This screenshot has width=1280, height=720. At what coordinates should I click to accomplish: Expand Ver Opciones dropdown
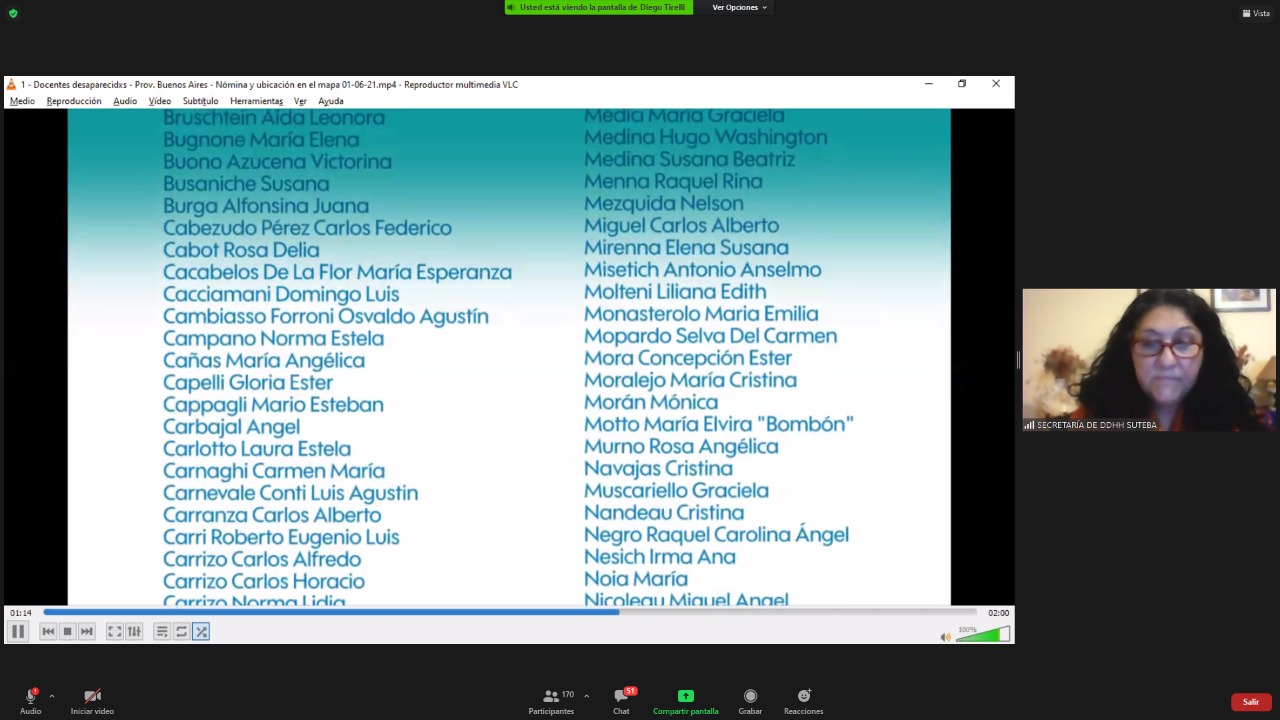pos(739,7)
